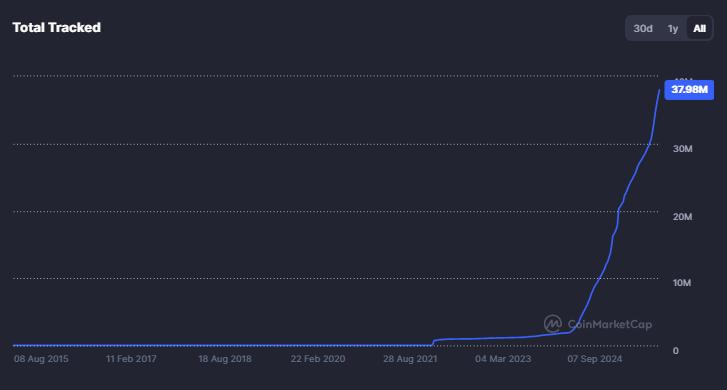Click the 28 Aug 2021 date label
727x390 pixels.
click(410, 359)
